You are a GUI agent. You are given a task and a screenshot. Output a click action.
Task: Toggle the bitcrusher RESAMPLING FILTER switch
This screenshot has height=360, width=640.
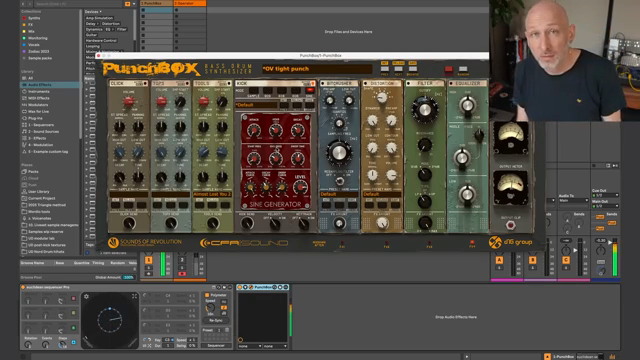pyautogui.click(x=339, y=181)
